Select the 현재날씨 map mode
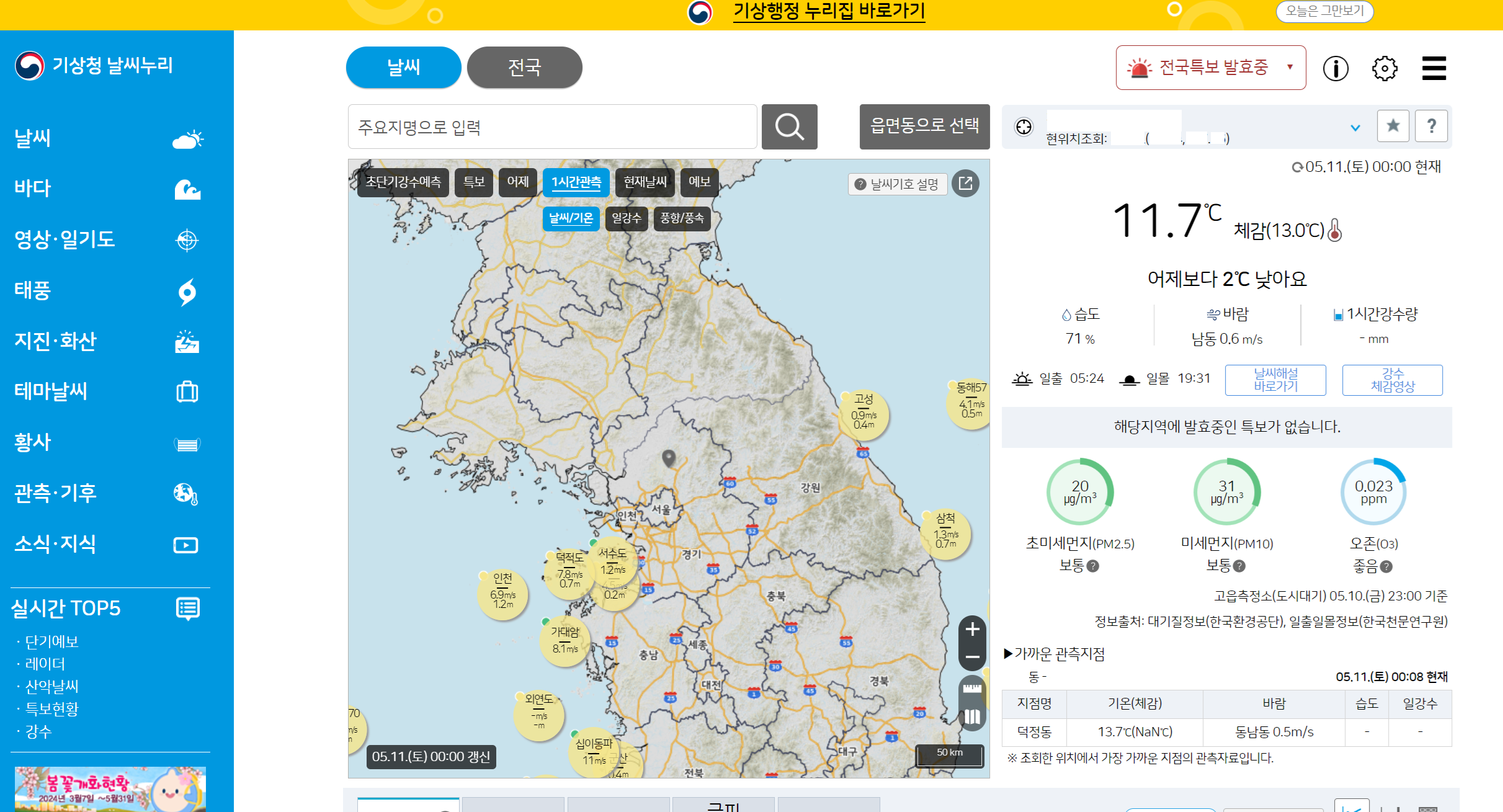This screenshot has width=1503, height=812. [644, 182]
